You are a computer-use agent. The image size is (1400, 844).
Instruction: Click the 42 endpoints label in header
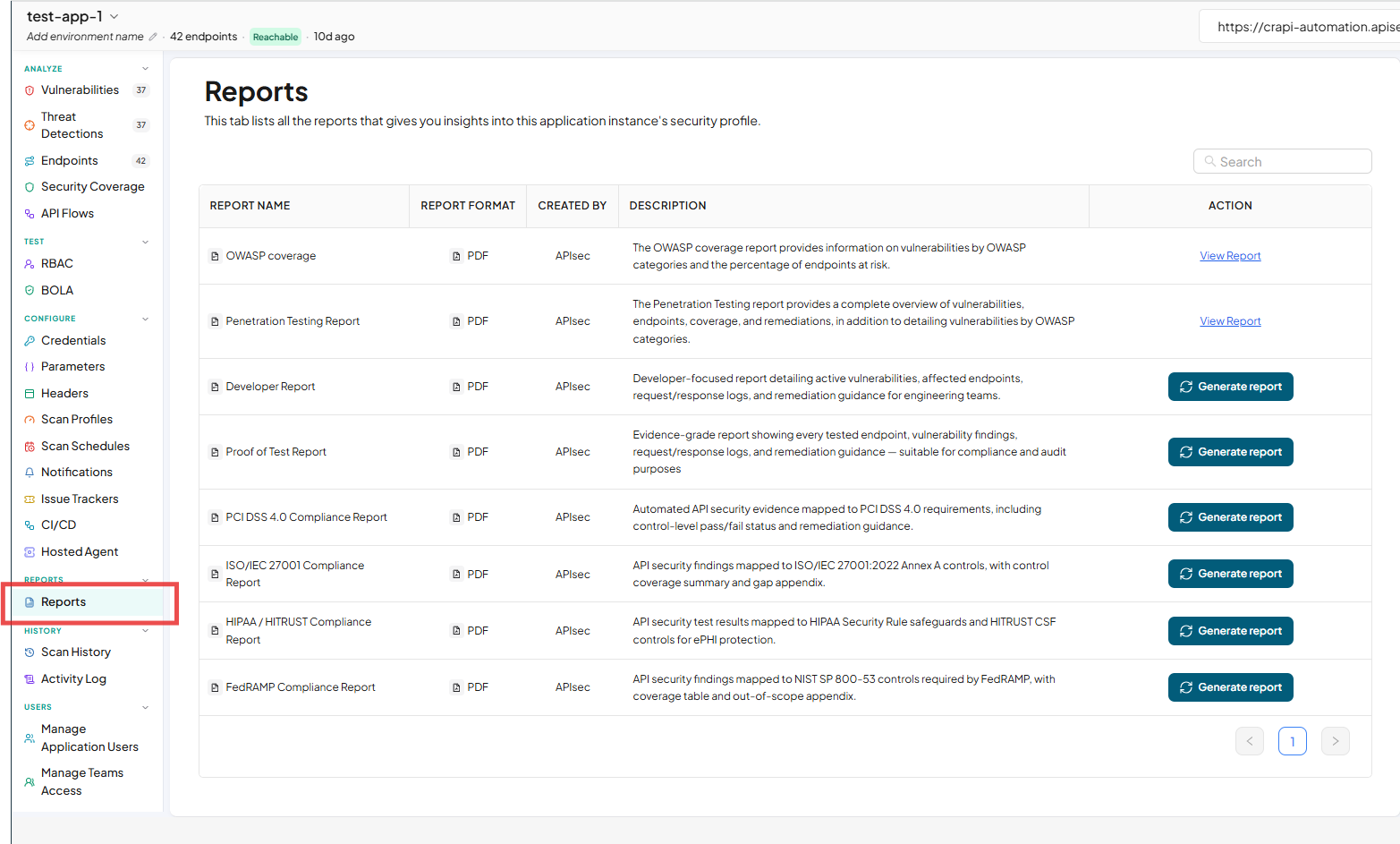tap(203, 37)
